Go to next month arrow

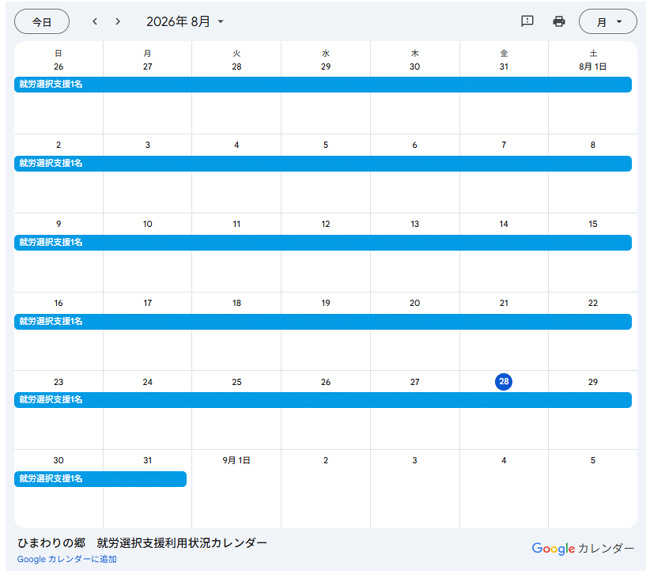pos(118,22)
